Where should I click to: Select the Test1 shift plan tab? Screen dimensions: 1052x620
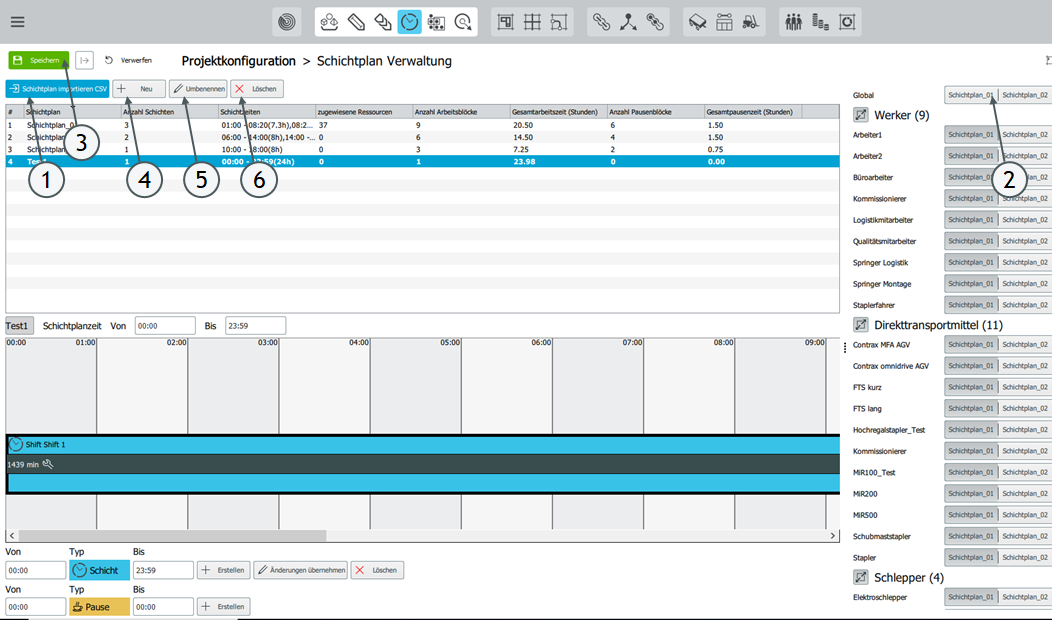pos(19,326)
